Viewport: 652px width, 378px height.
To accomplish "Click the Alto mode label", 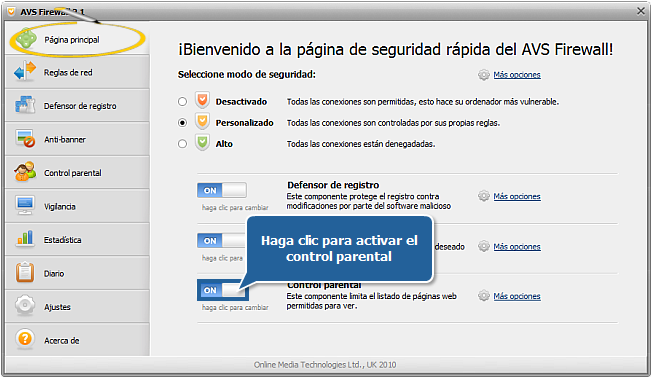I will click(x=224, y=144).
